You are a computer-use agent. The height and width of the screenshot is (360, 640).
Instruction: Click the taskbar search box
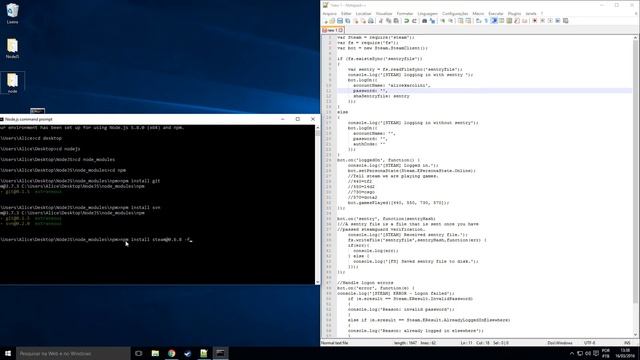pyautogui.click(x=73, y=353)
